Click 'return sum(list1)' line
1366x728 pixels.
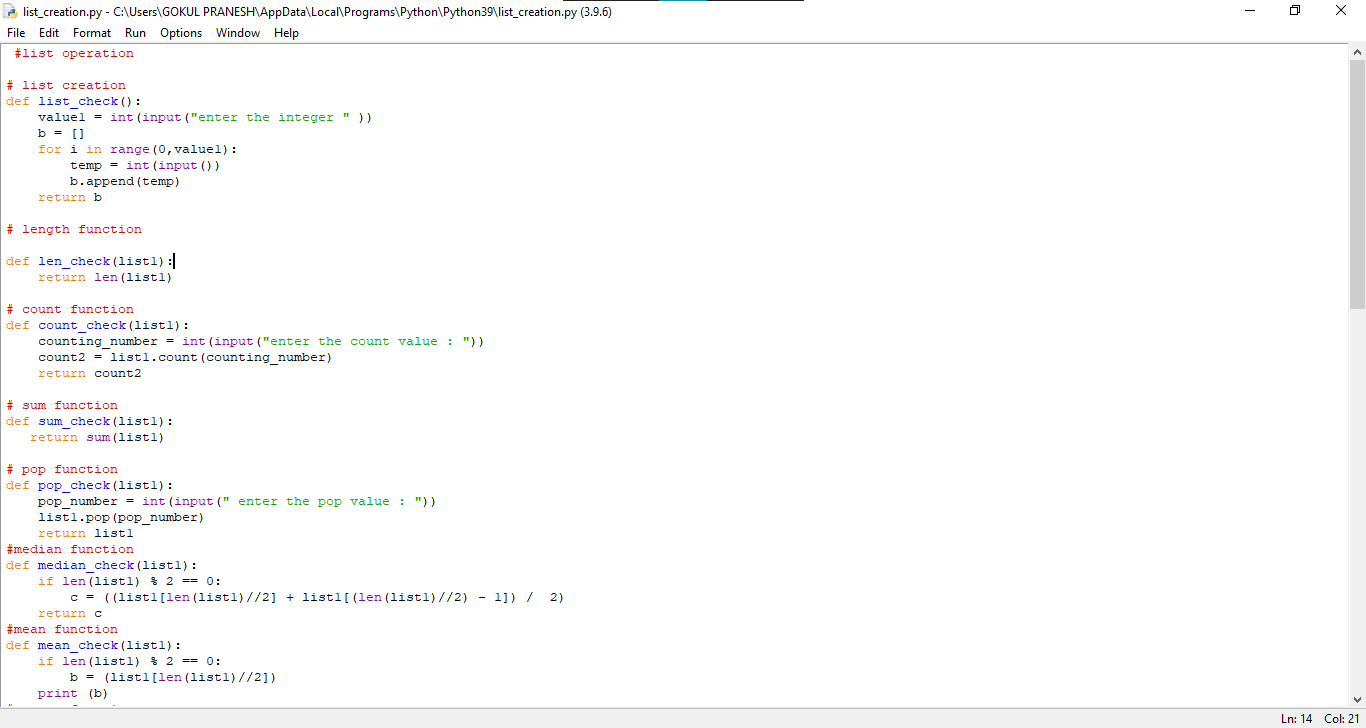[97, 437]
